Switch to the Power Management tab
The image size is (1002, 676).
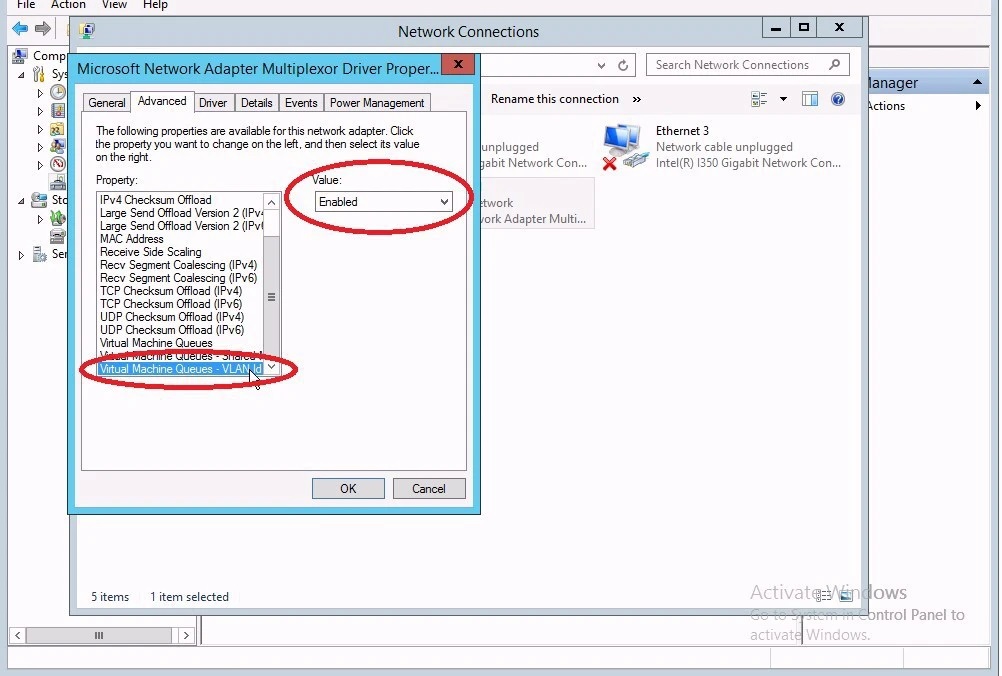[x=377, y=102]
